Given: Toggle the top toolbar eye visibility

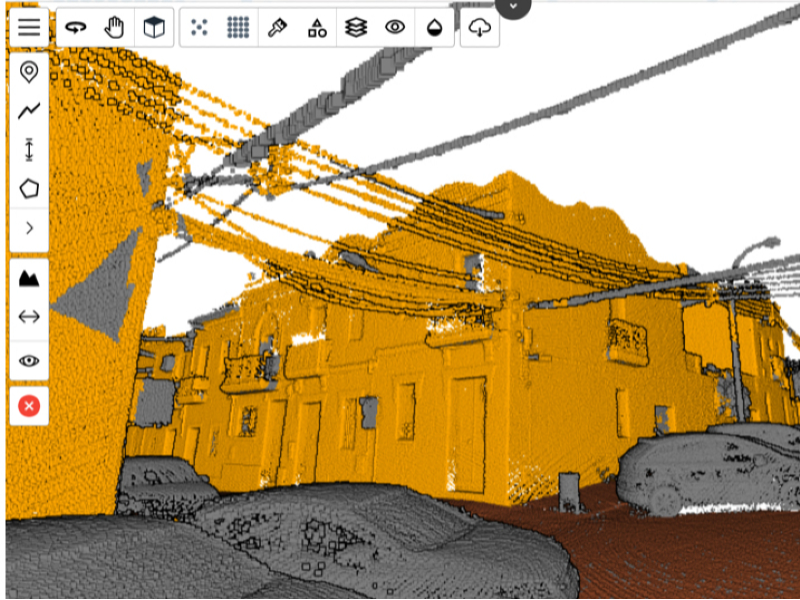Looking at the screenshot, I should click(395, 28).
